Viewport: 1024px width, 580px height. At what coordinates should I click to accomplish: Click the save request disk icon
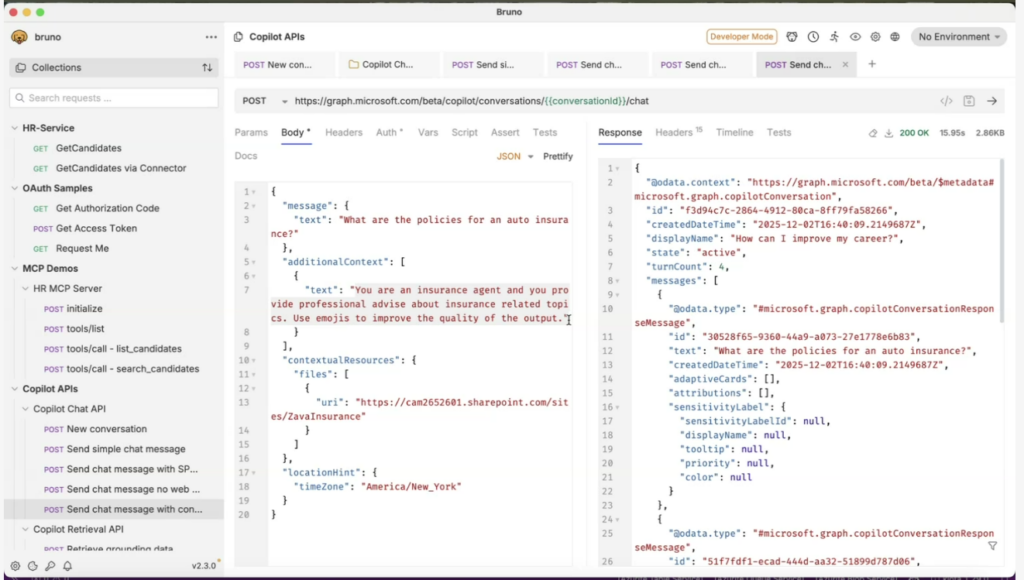[x=969, y=101]
